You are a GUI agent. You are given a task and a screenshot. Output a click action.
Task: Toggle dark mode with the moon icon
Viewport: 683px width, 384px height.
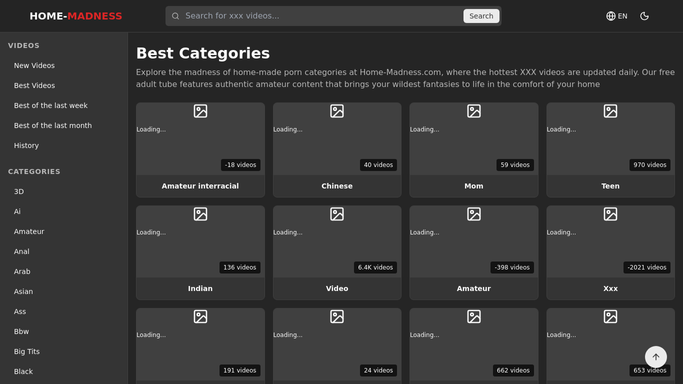coord(644,16)
